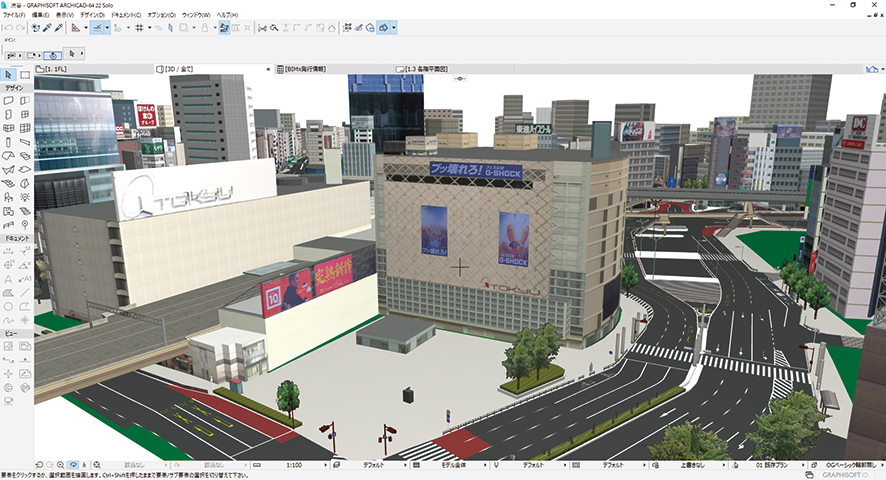Screen dimensions: 886x480
Task: Open the ウィンドウ(W) menu
Action: coord(196,15)
